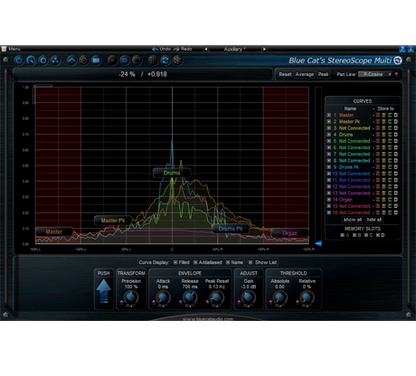Toggle visibility checkbox for curve 4 Drums
The height and width of the screenshot is (376, 416).
pyautogui.click(x=329, y=135)
